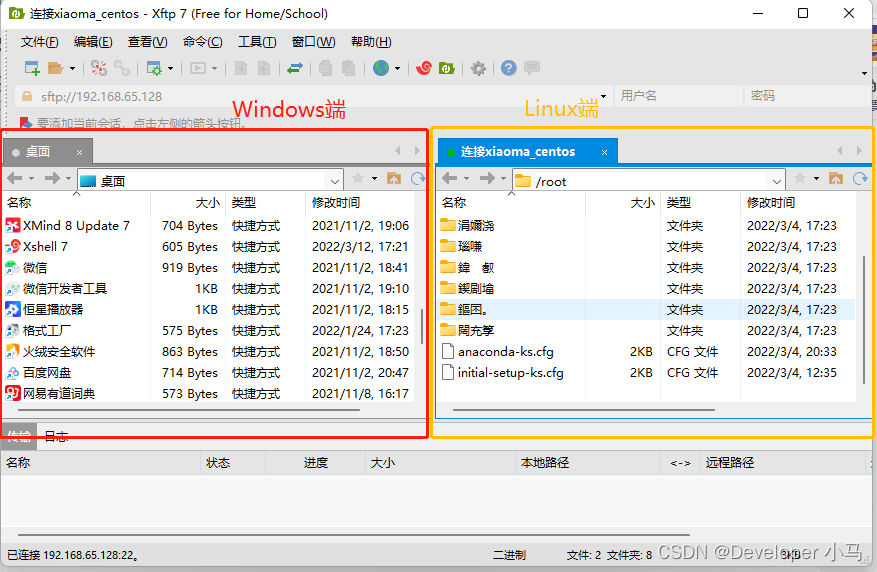Click the new session toolbar icon
Image resolution: width=877 pixels, height=572 pixels.
32,68
